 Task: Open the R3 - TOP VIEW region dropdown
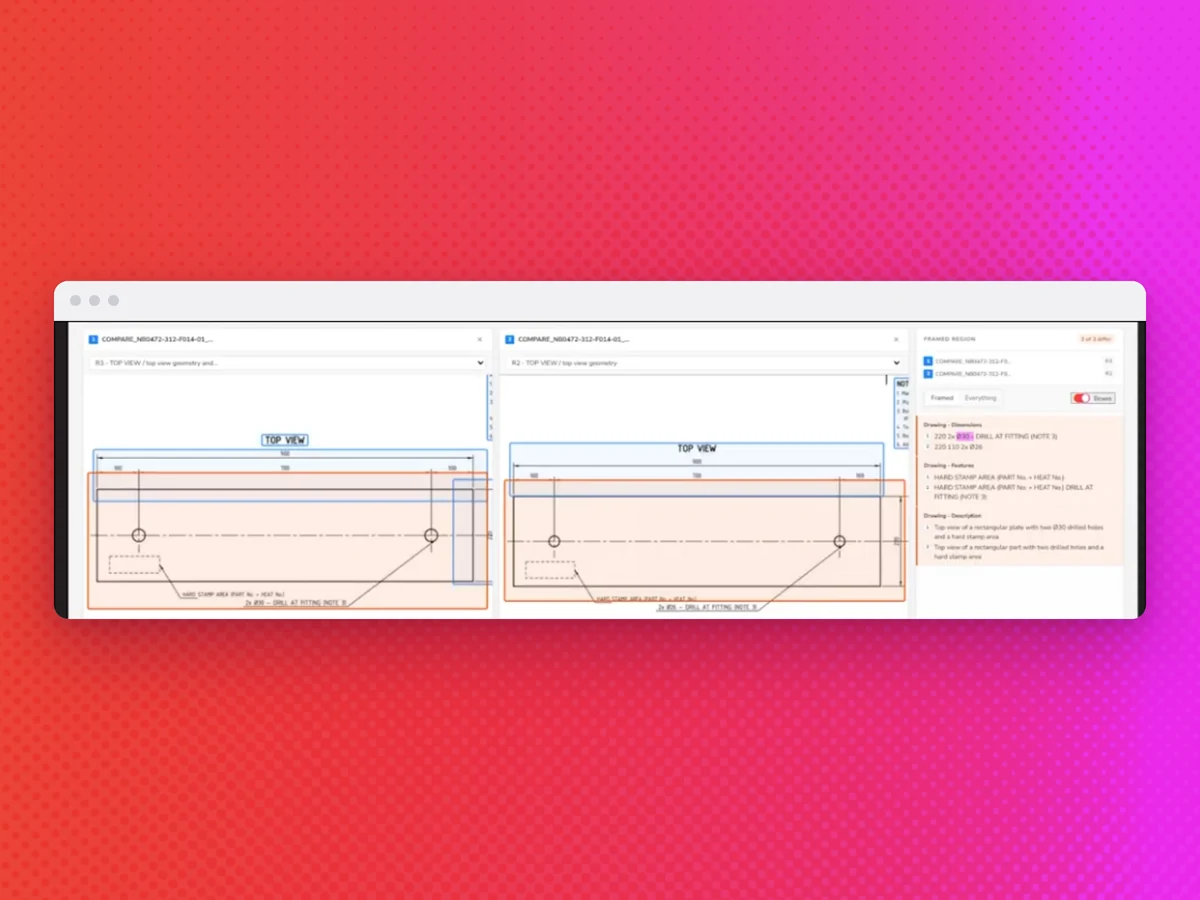coord(288,363)
